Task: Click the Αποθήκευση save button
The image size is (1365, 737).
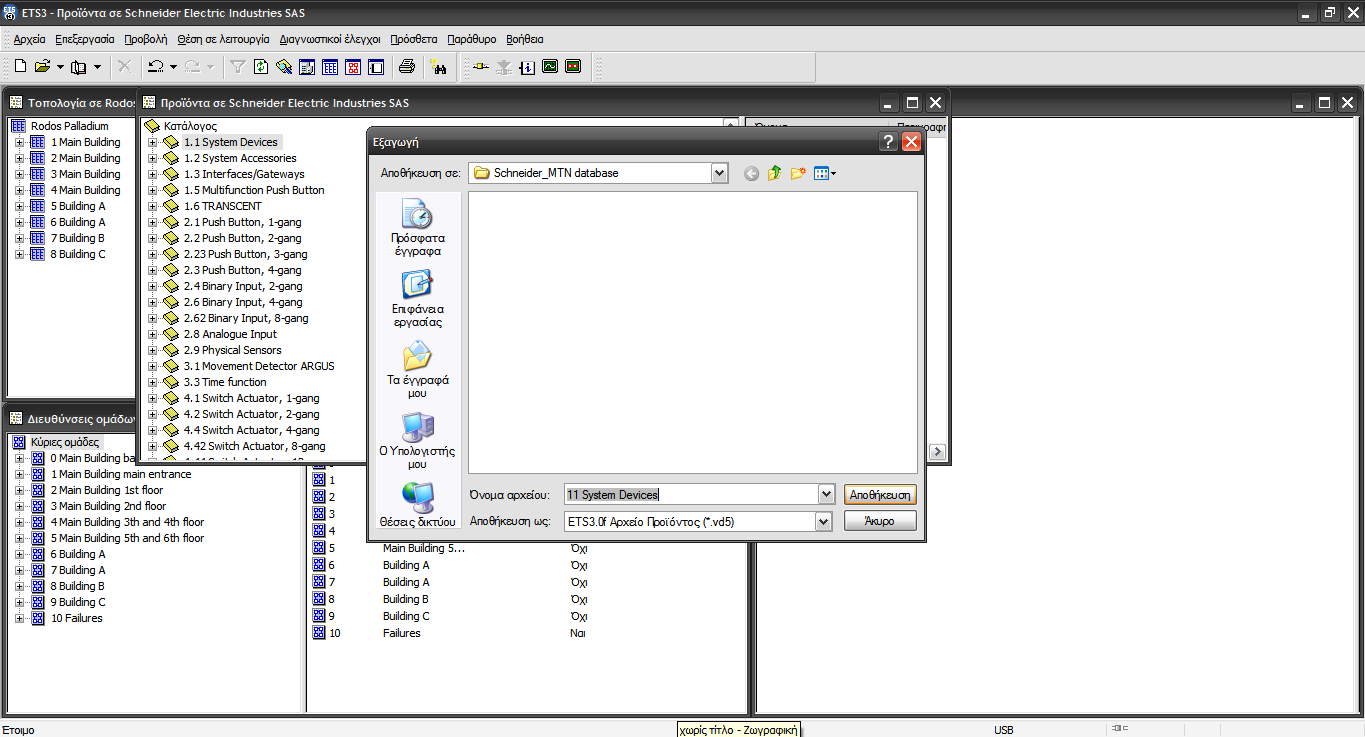Action: pyautogui.click(x=880, y=494)
